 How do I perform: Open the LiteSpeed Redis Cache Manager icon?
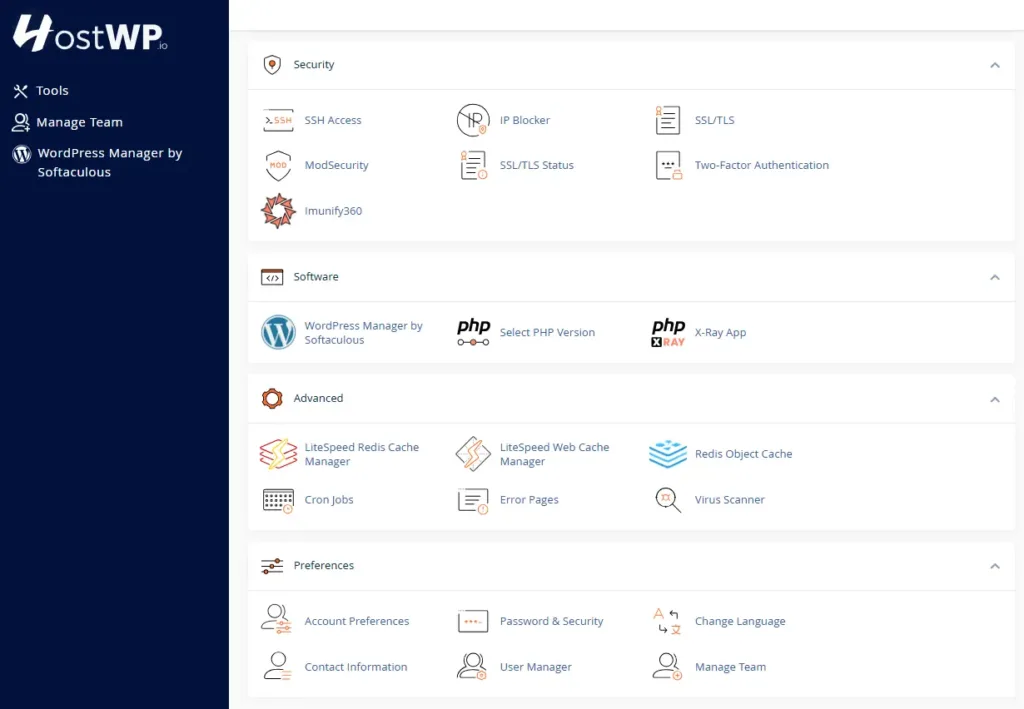pos(278,454)
